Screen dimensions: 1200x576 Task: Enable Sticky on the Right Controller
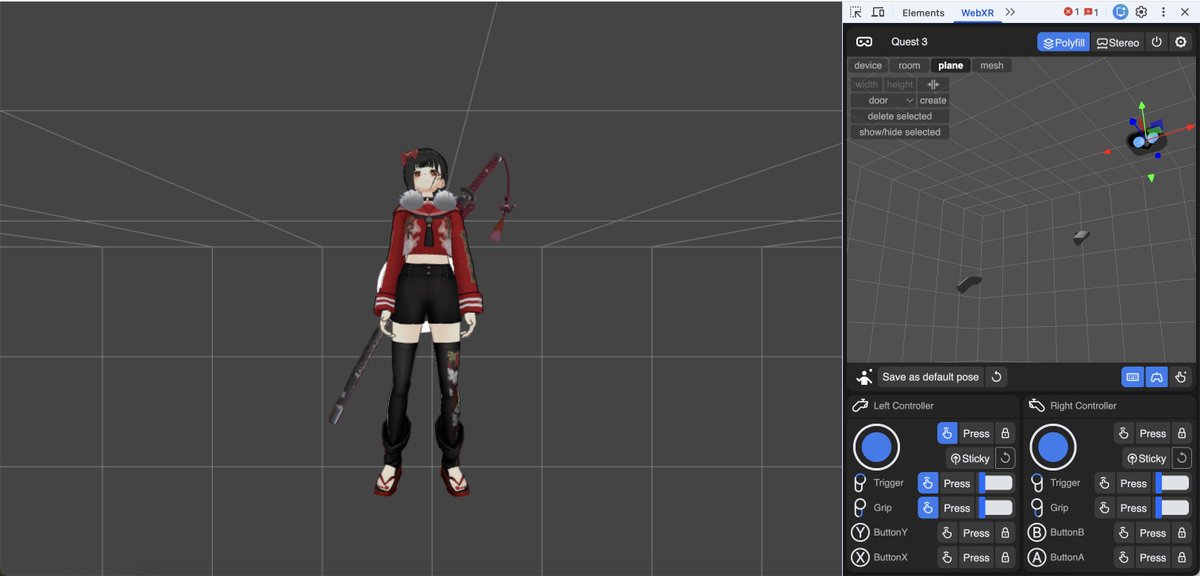1146,458
